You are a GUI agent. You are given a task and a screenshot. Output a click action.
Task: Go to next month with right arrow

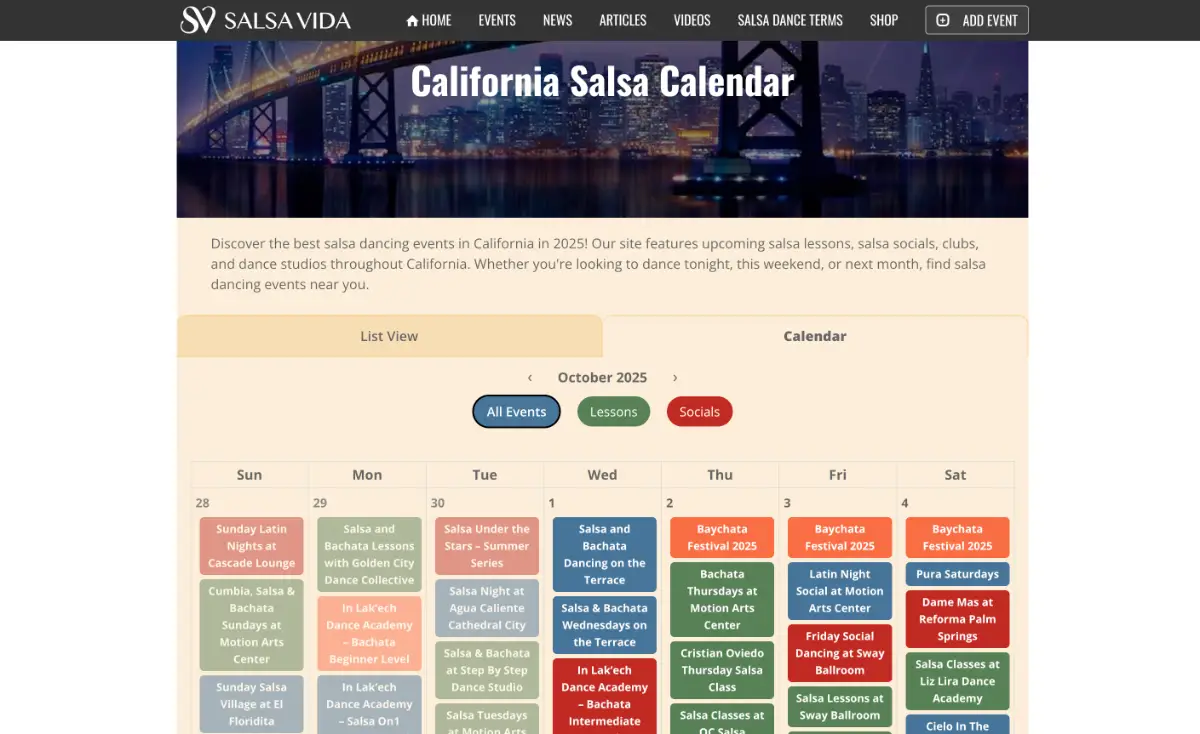coord(674,378)
